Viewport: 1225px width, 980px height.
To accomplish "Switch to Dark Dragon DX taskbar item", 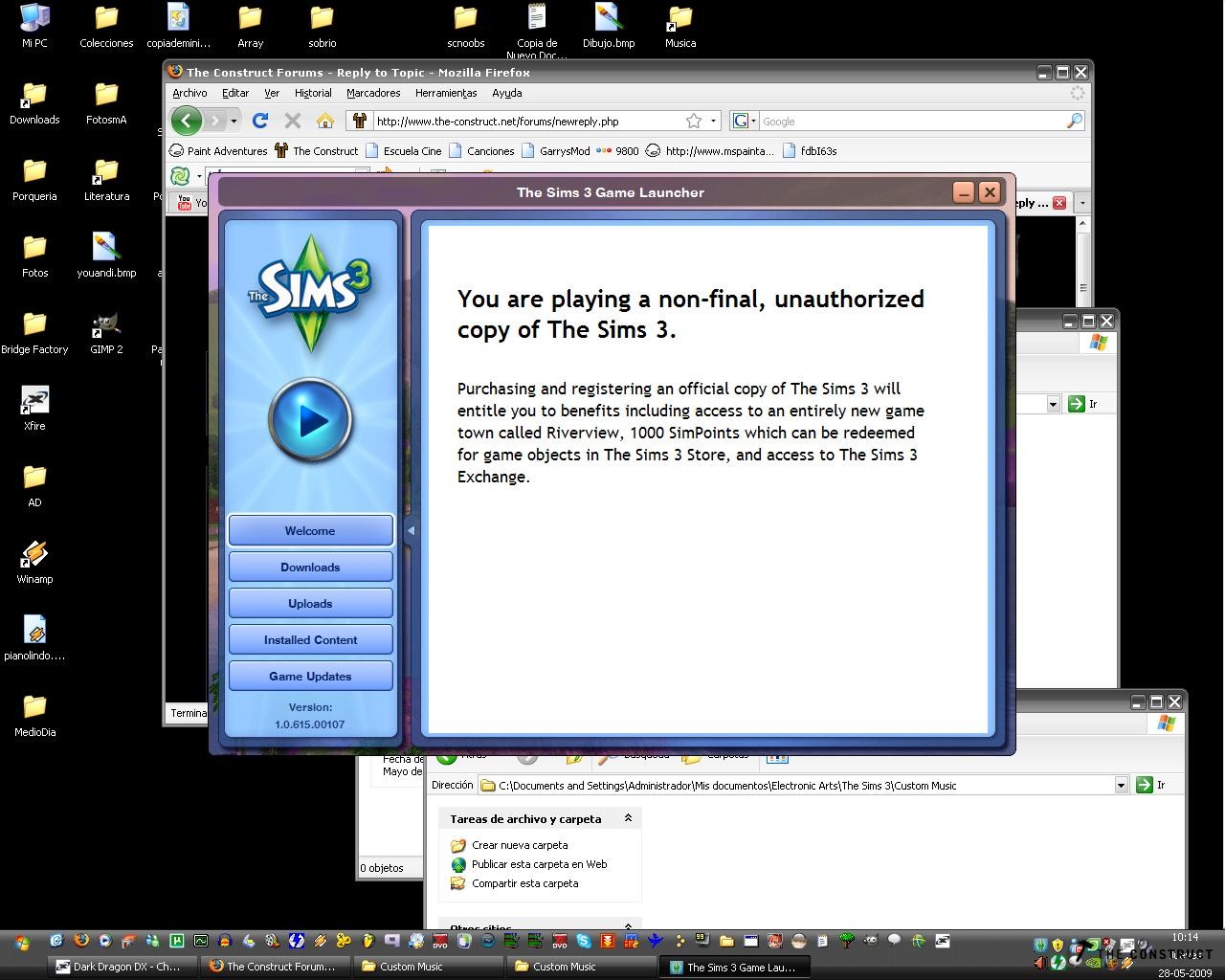I will [122, 967].
